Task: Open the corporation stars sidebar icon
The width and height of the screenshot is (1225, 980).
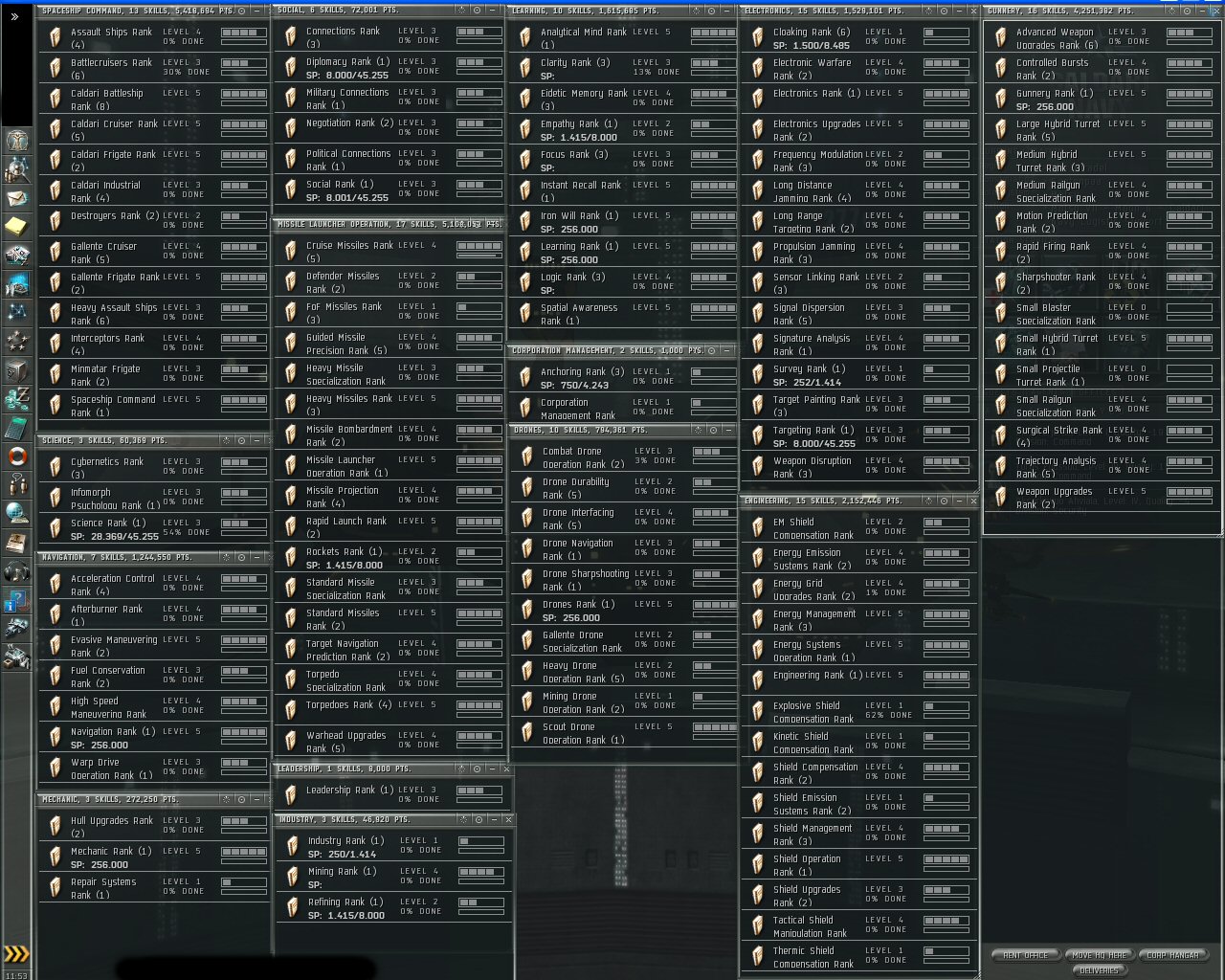Action: point(16,341)
